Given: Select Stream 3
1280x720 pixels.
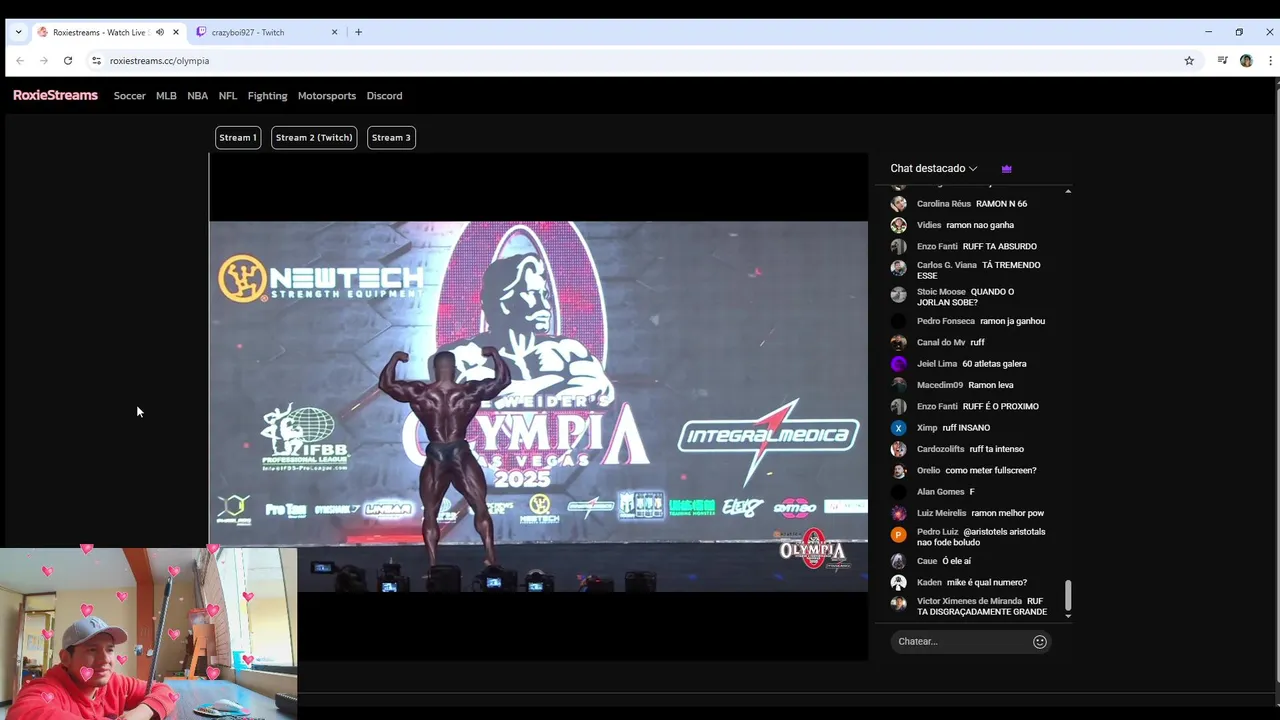Looking at the screenshot, I should point(391,138).
